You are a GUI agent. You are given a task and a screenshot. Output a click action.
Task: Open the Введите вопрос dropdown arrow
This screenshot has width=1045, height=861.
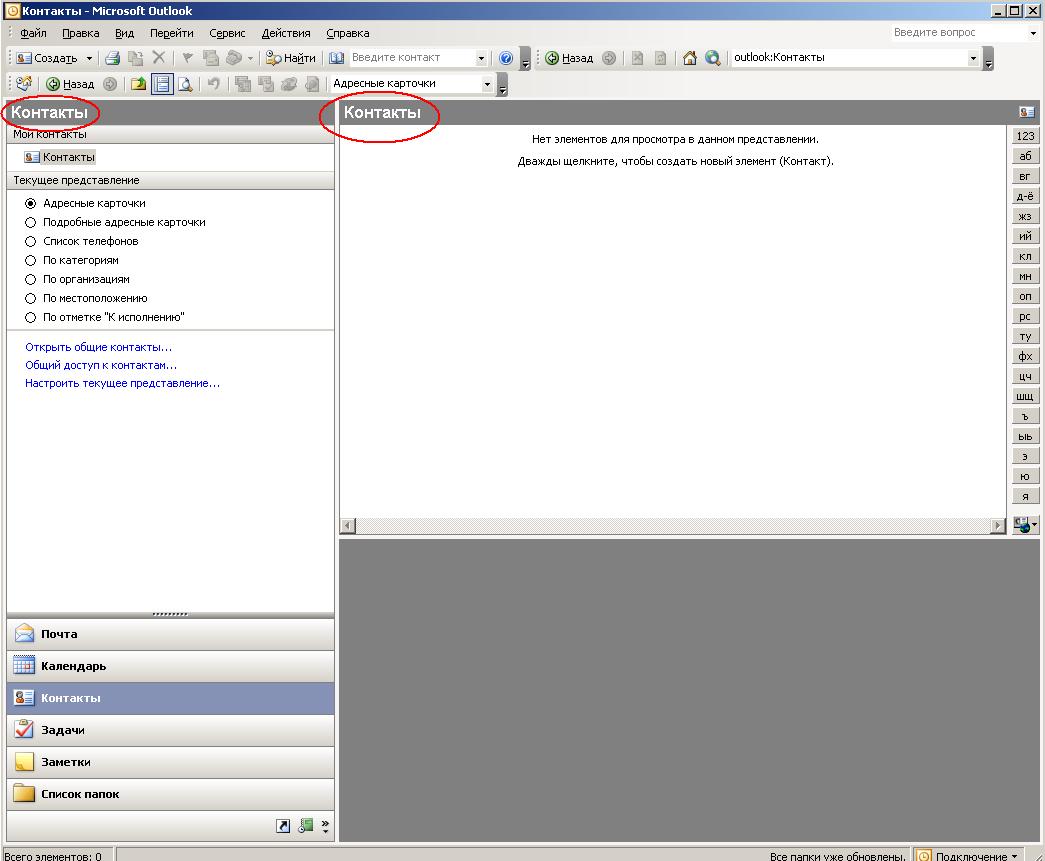1034,33
